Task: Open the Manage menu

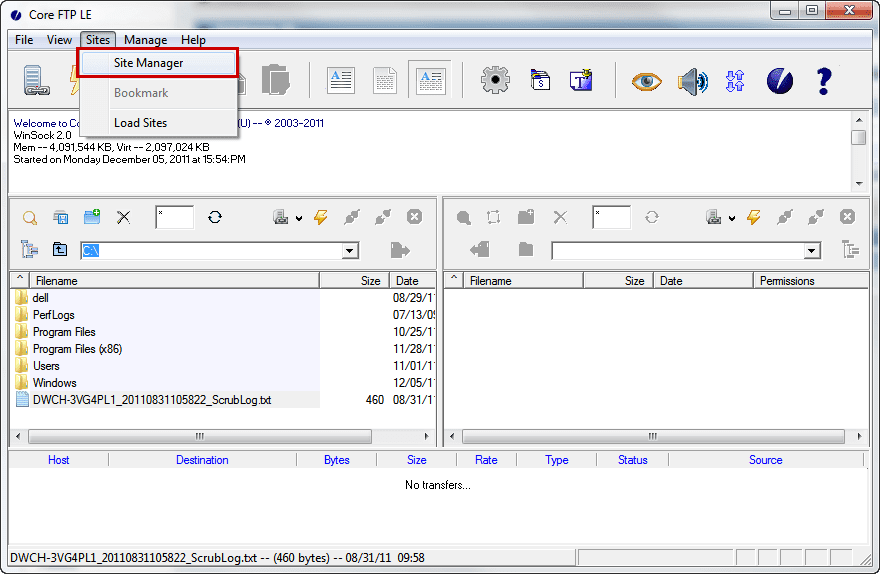Action: [145, 40]
